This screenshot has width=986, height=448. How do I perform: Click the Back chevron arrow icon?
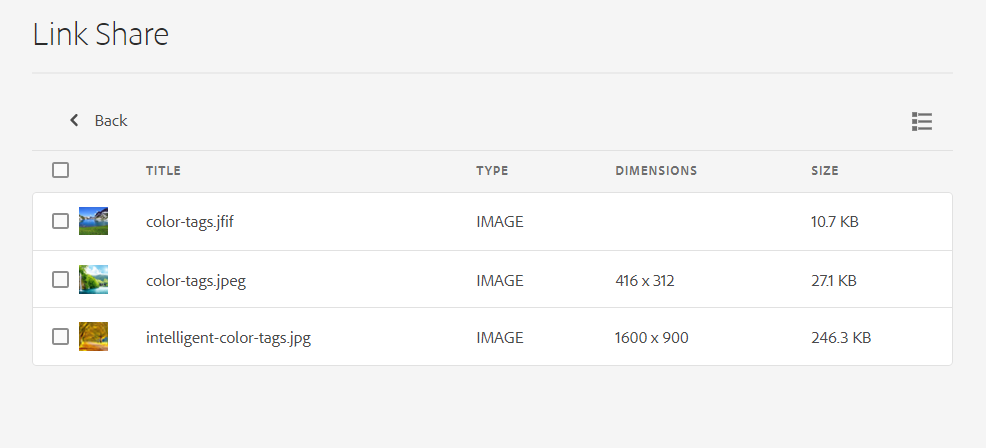[74, 120]
